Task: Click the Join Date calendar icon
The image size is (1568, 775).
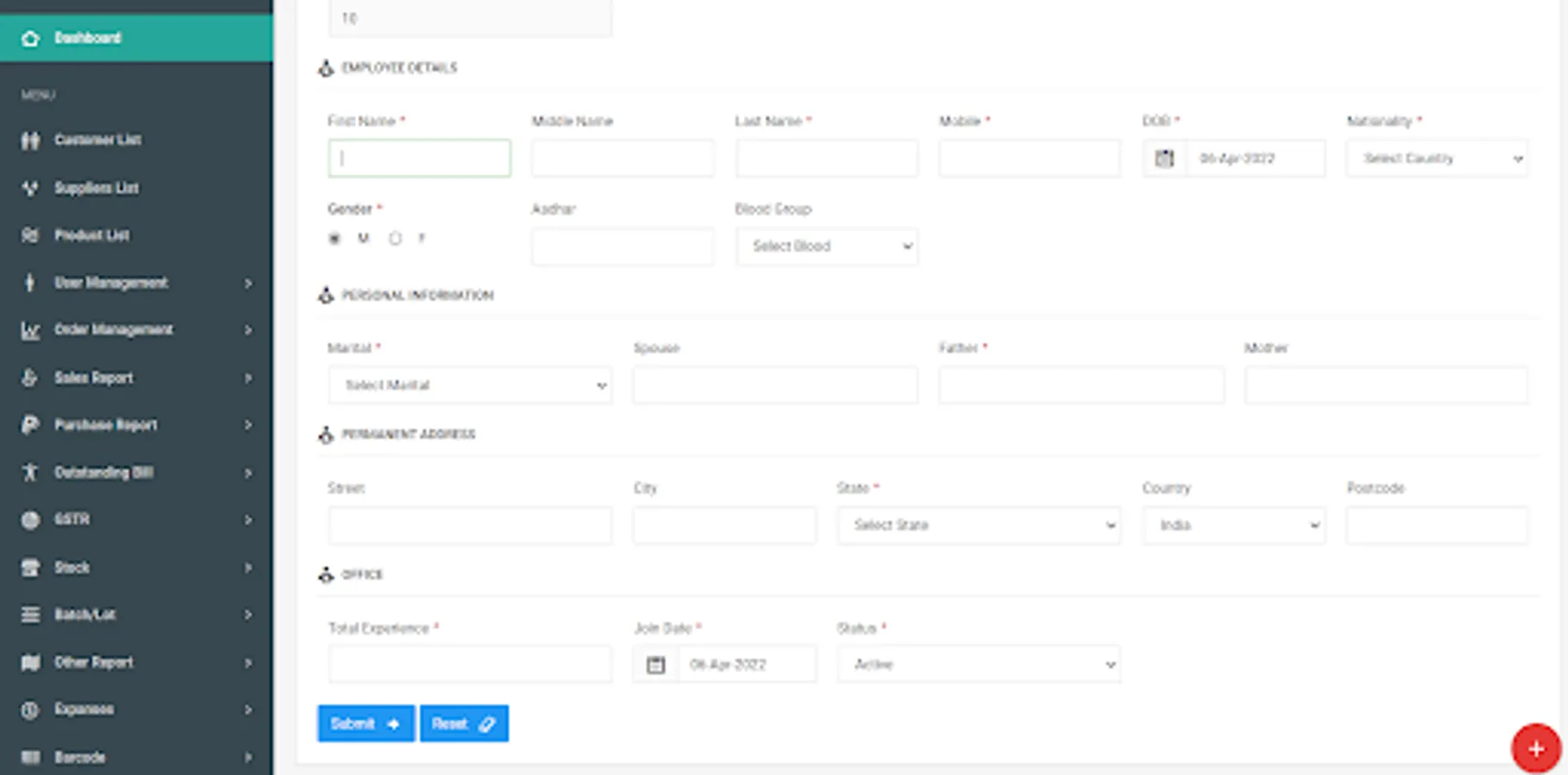Action: point(655,663)
